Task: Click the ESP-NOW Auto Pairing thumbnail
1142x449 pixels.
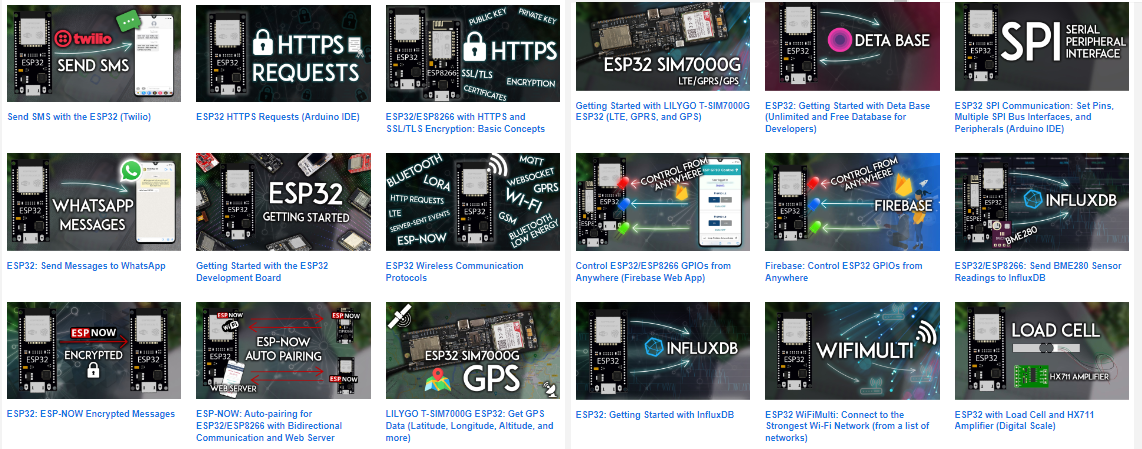Action: click(x=283, y=350)
